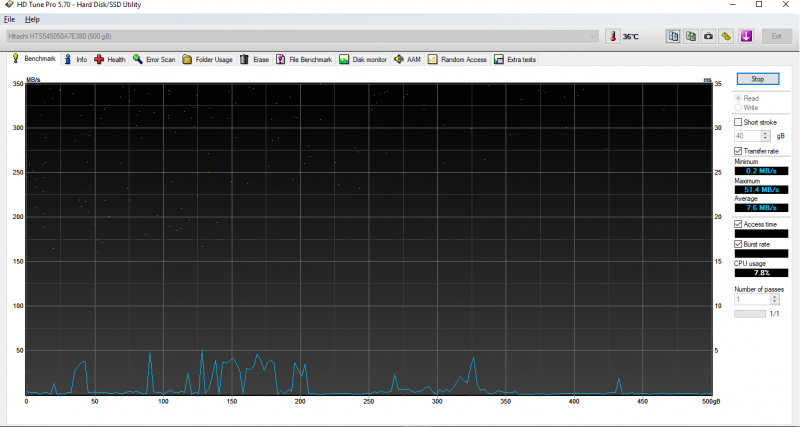Toggle the Access time checkbox
The width and height of the screenshot is (800, 427).
[739, 224]
